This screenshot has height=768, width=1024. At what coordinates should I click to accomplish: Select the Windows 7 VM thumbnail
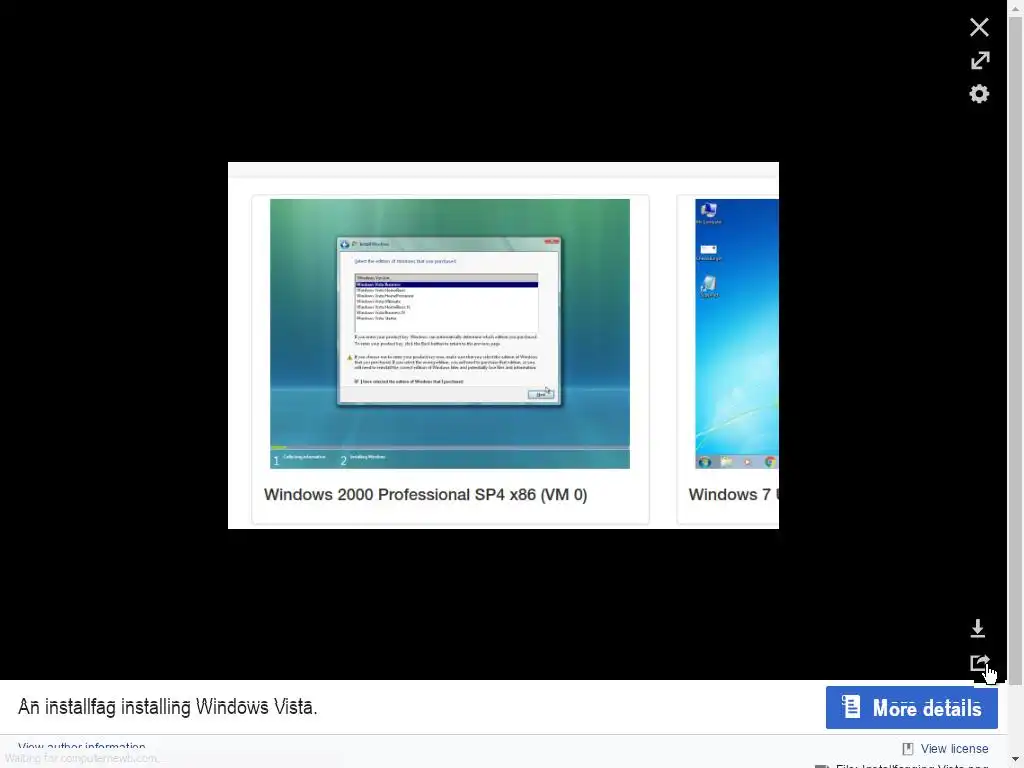tap(737, 334)
